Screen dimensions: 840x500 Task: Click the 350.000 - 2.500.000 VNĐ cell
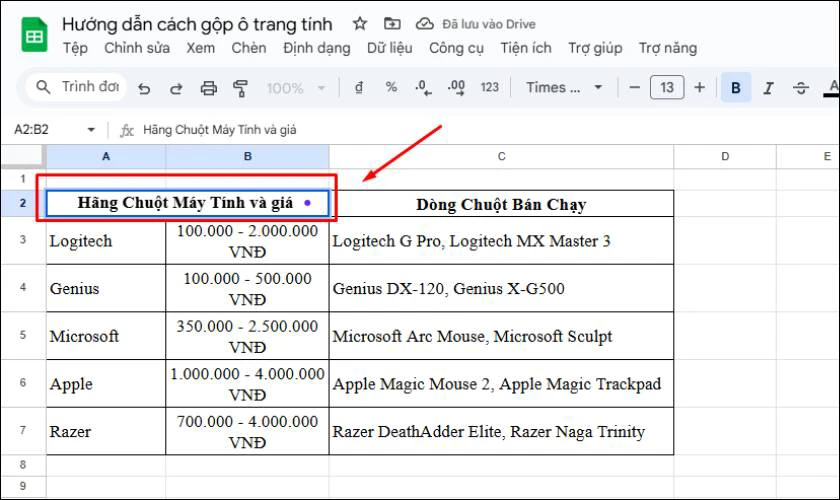248,336
